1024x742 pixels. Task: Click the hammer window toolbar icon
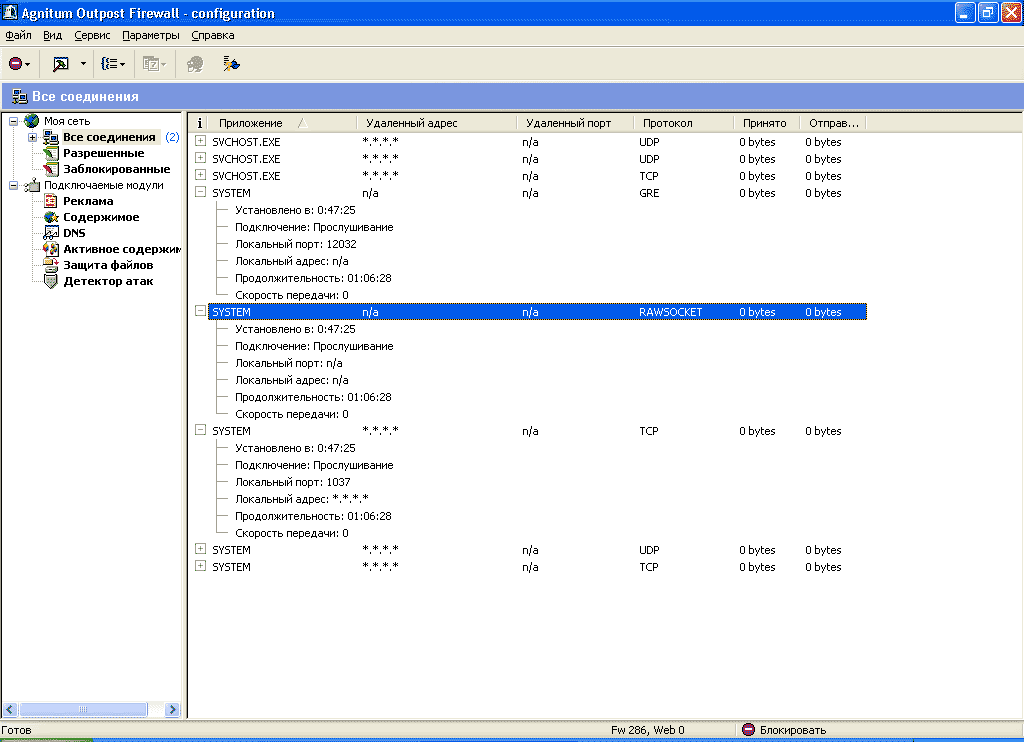pyautogui.click(x=60, y=63)
